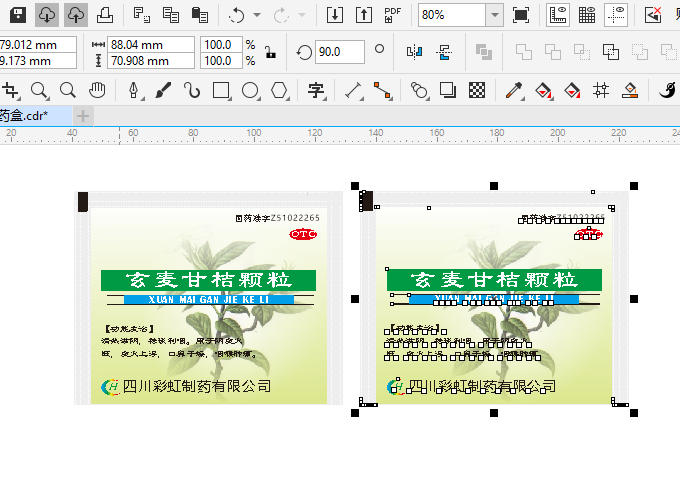The width and height of the screenshot is (680, 493).
Task: Click the right-middle selection handle
Action: pos(634,299)
